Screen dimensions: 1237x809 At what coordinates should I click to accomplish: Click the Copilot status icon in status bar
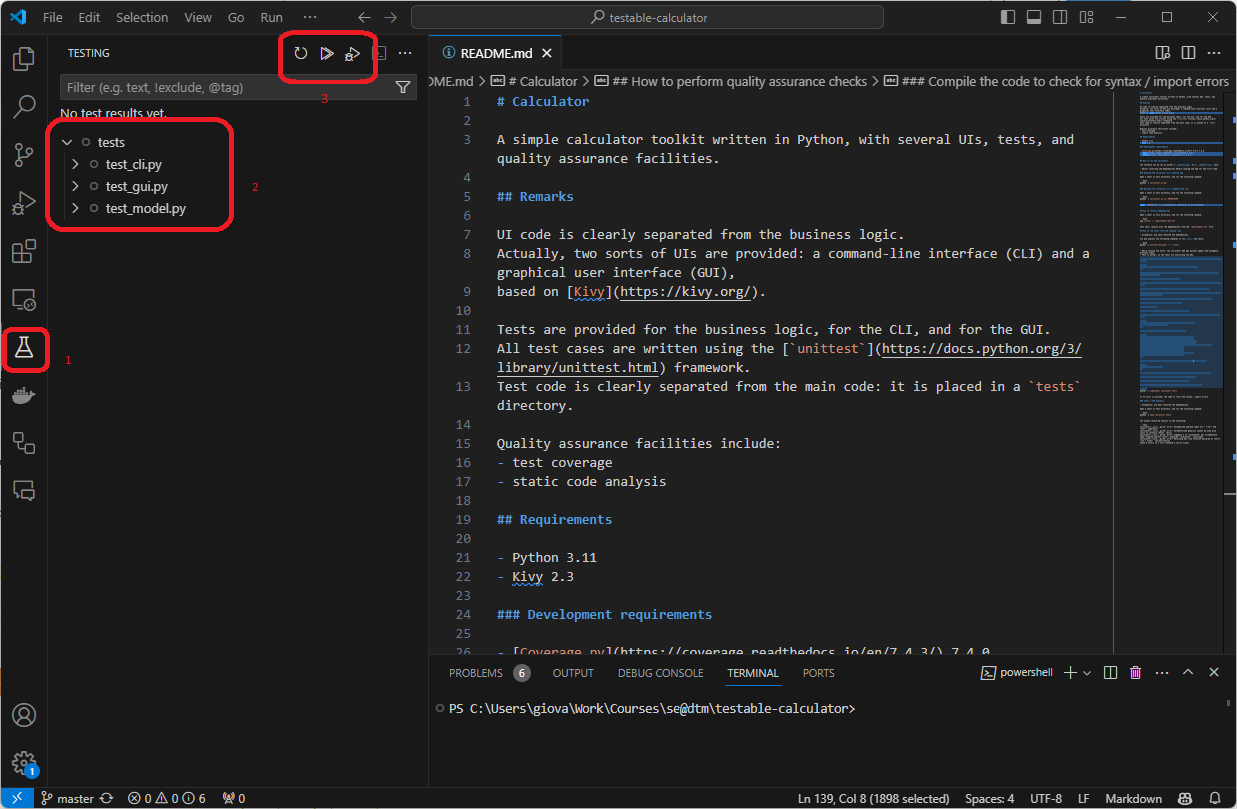[1185, 798]
